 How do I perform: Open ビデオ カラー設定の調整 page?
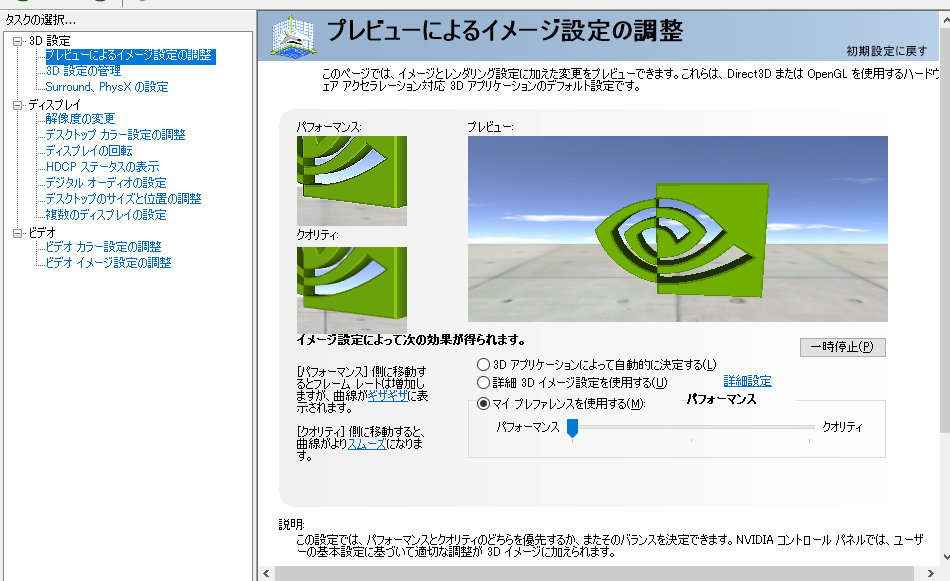(x=103, y=247)
